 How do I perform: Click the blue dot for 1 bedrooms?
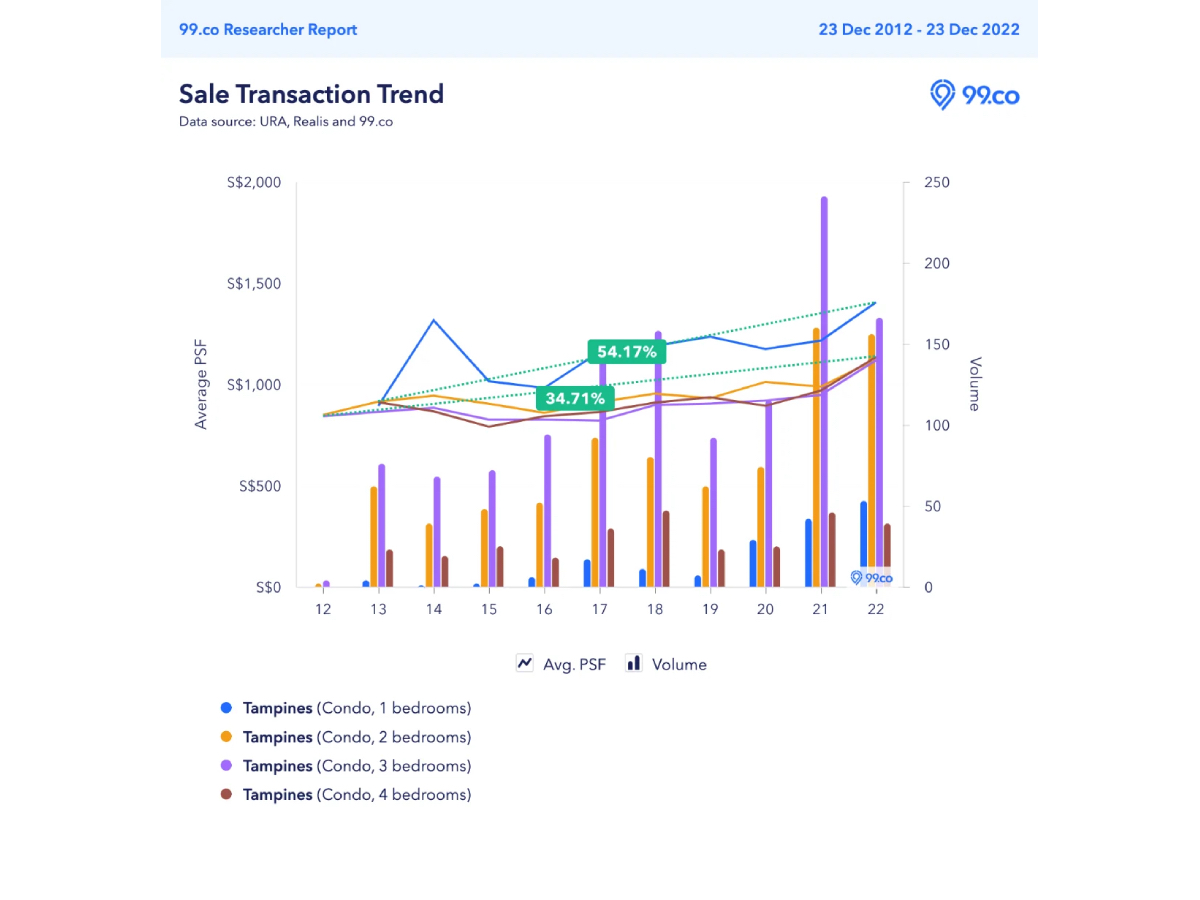(226, 708)
